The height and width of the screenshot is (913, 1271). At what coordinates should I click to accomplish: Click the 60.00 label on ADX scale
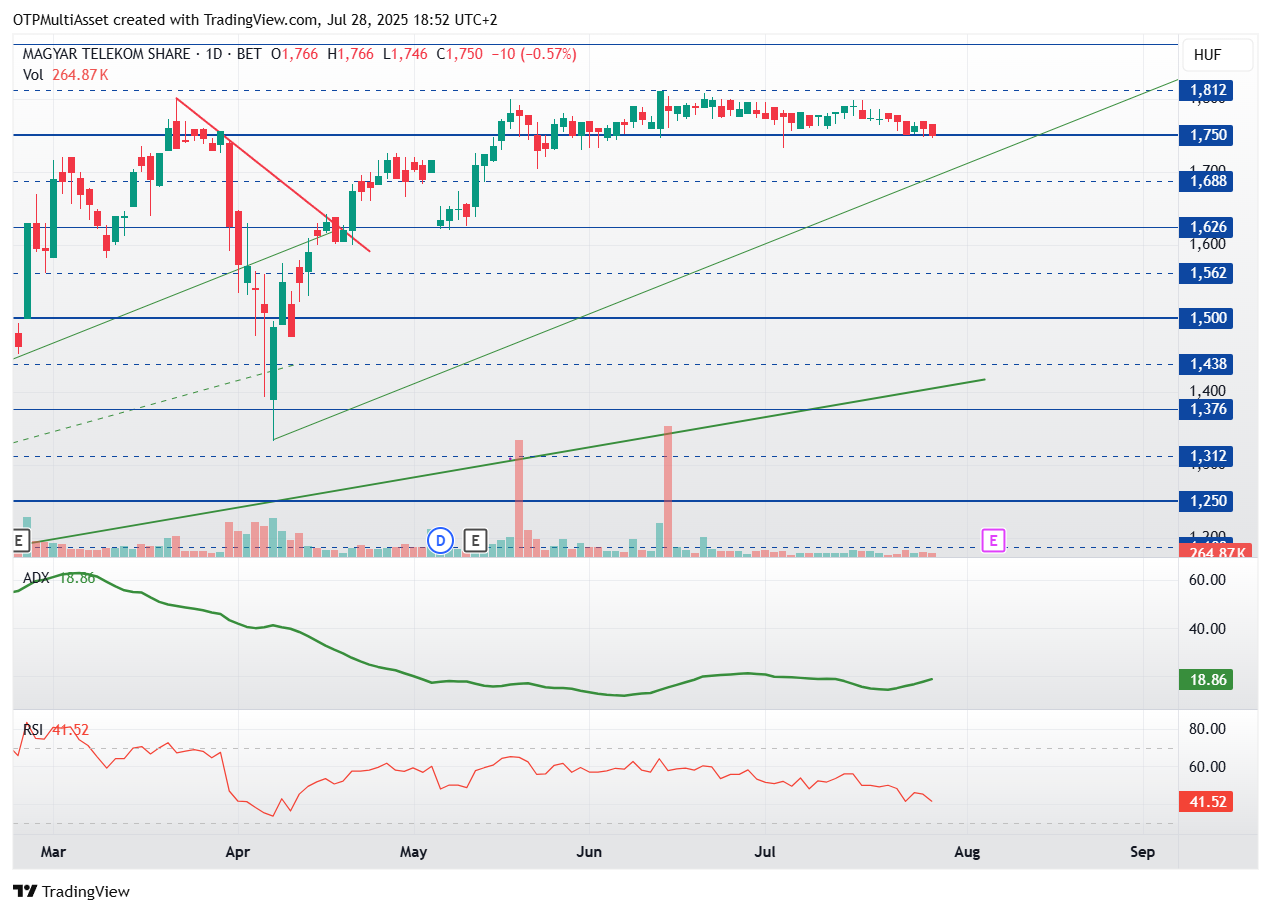(1206, 579)
